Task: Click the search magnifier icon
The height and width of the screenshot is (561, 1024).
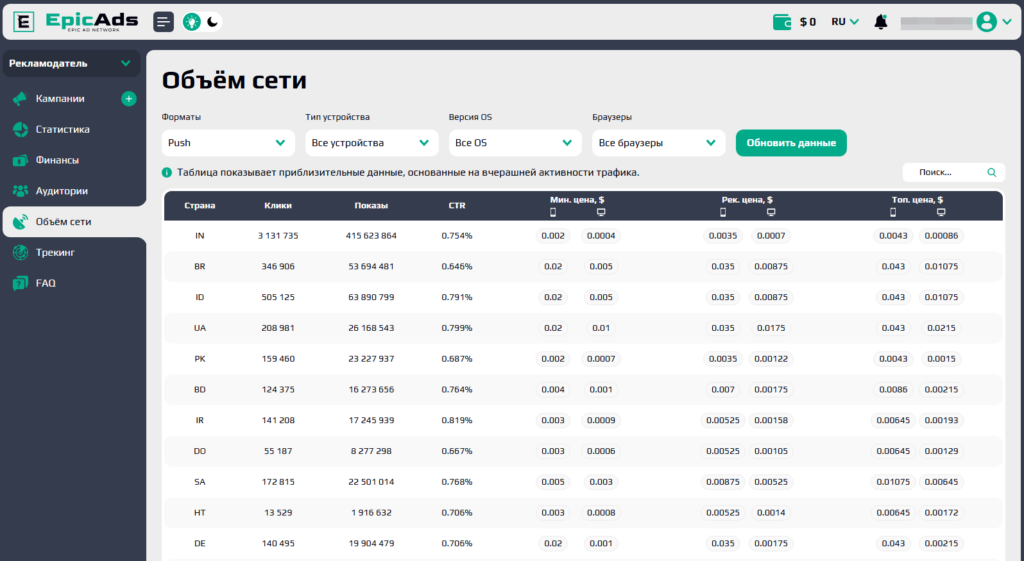Action: point(992,172)
